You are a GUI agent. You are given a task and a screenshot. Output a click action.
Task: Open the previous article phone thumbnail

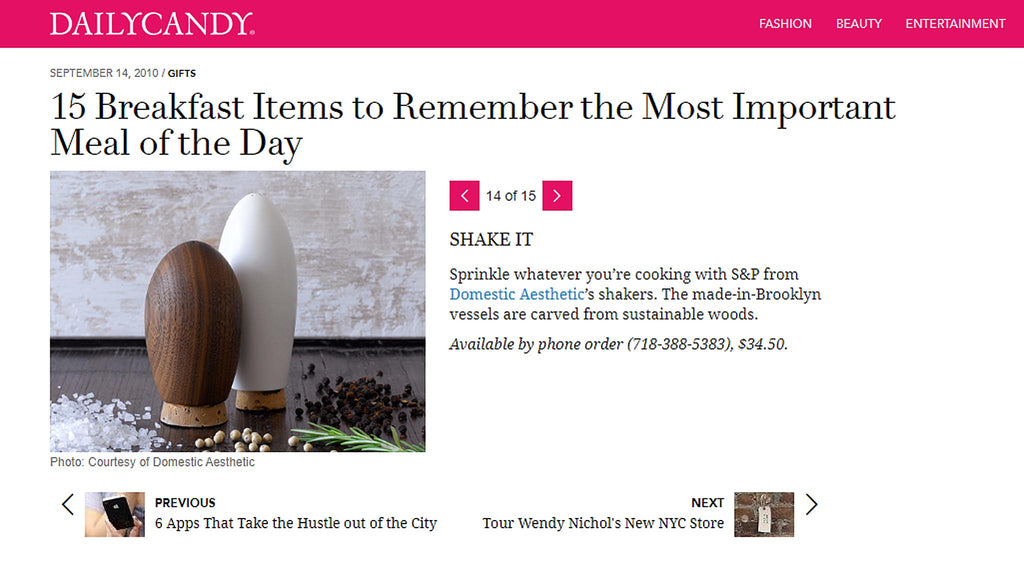pos(108,514)
